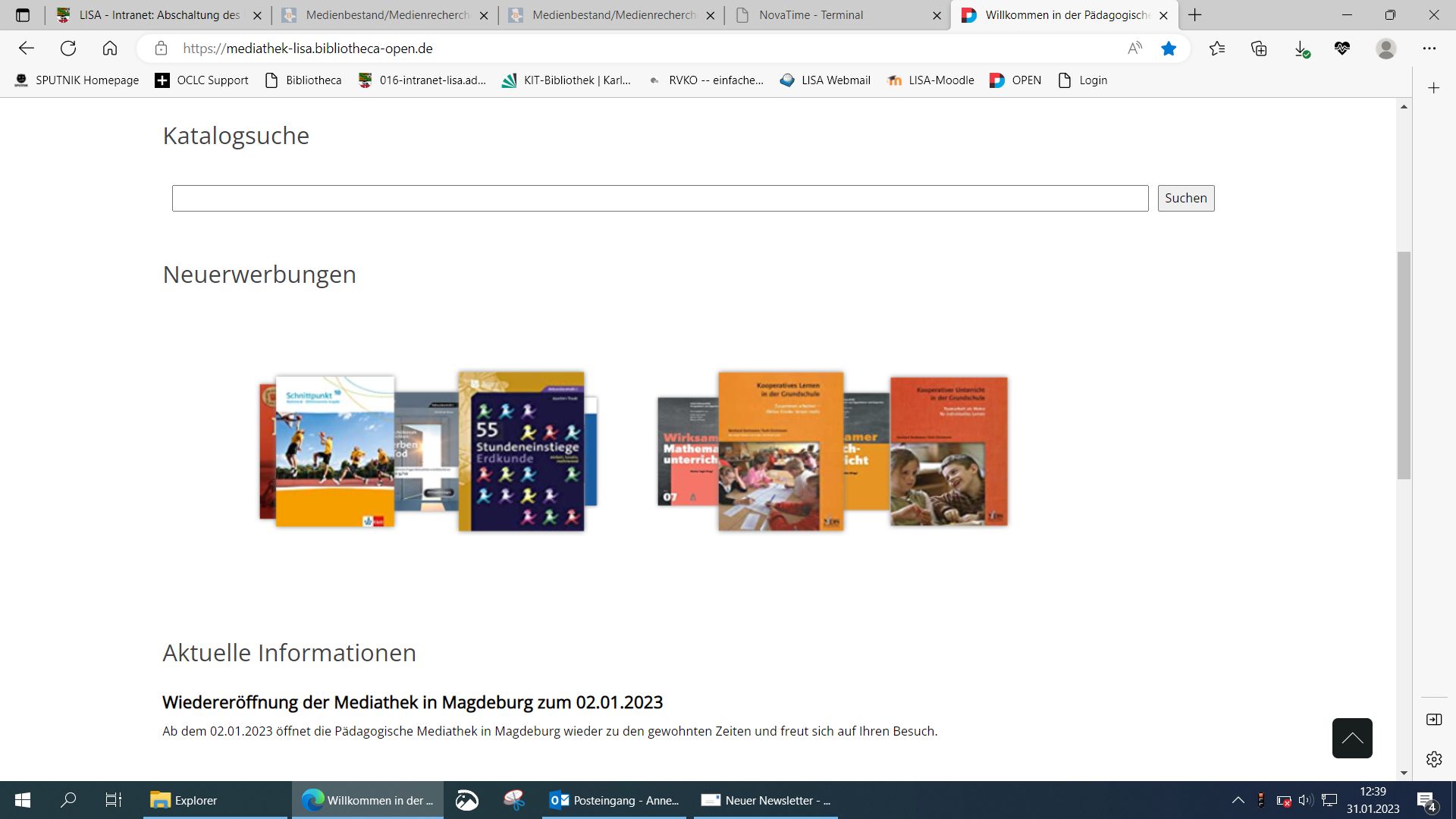Focus the Katalogsuche search field

pos(660,198)
